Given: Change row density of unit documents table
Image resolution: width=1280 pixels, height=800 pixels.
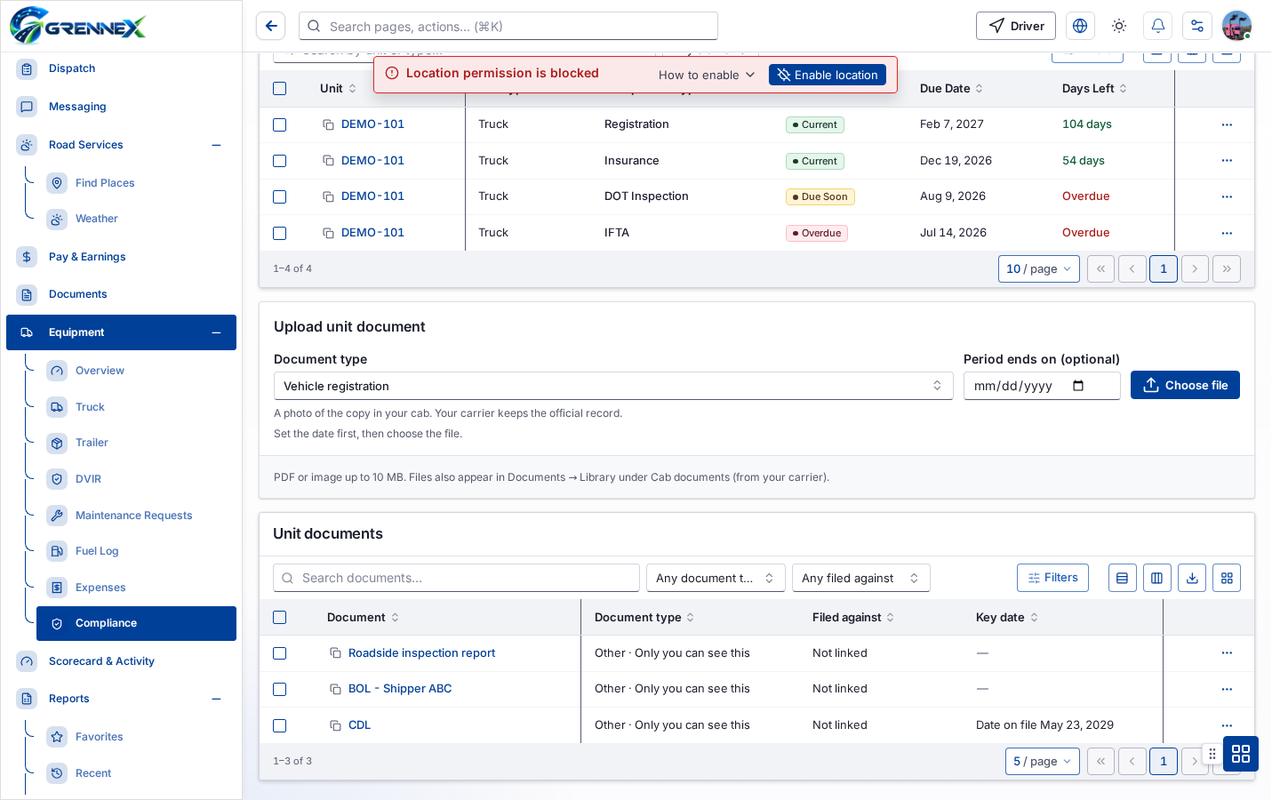Looking at the screenshot, I should 1122,578.
